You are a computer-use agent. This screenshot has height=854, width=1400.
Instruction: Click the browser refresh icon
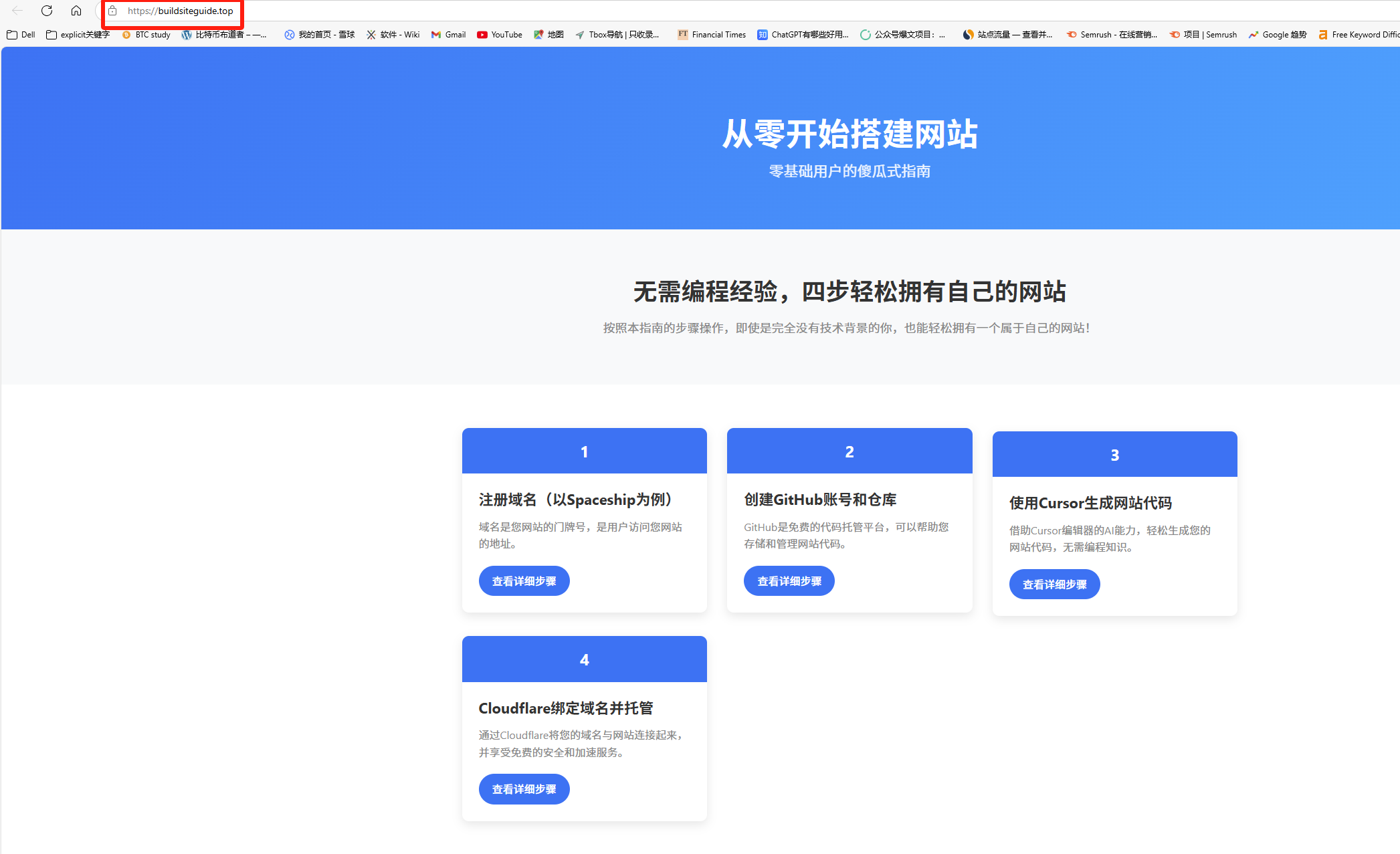(x=46, y=11)
